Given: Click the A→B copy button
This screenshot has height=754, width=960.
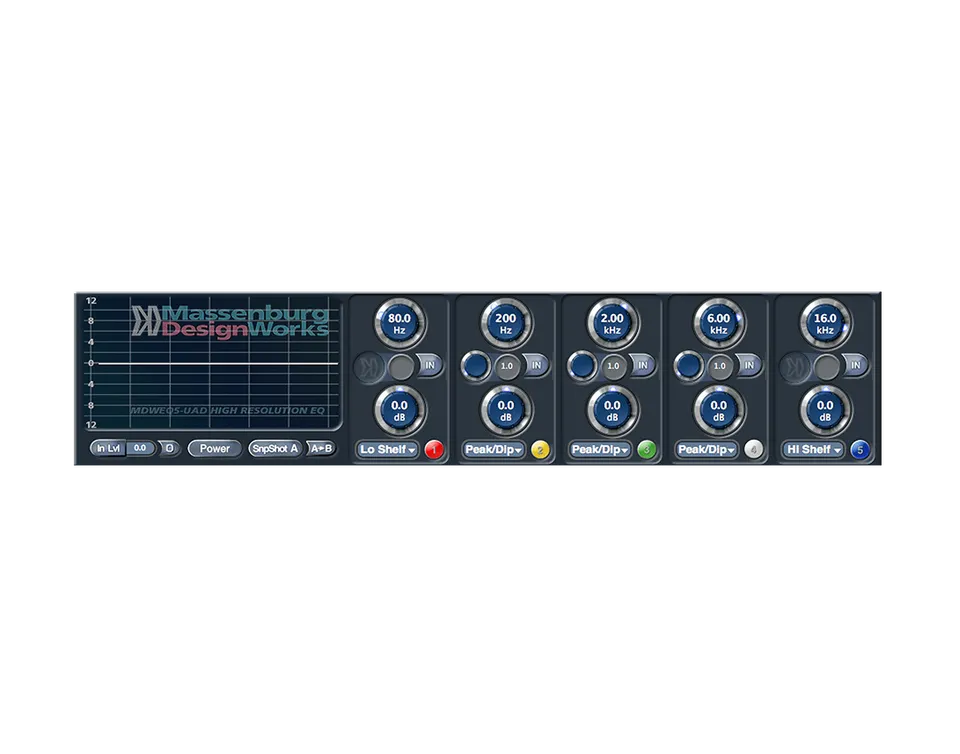Looking at the screenshot, I should 321,449.
